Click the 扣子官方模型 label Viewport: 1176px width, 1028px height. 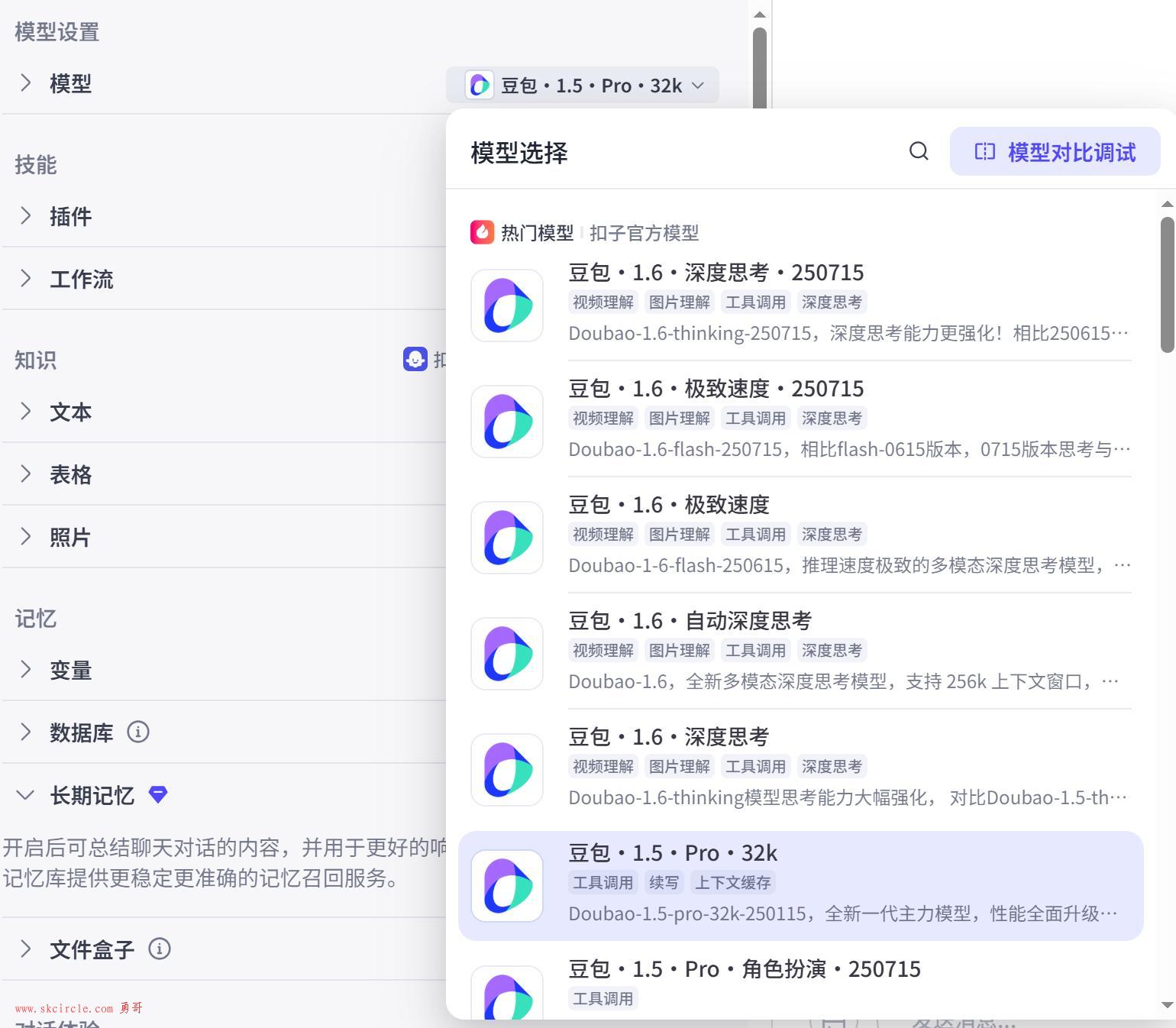tap(644, 233)
